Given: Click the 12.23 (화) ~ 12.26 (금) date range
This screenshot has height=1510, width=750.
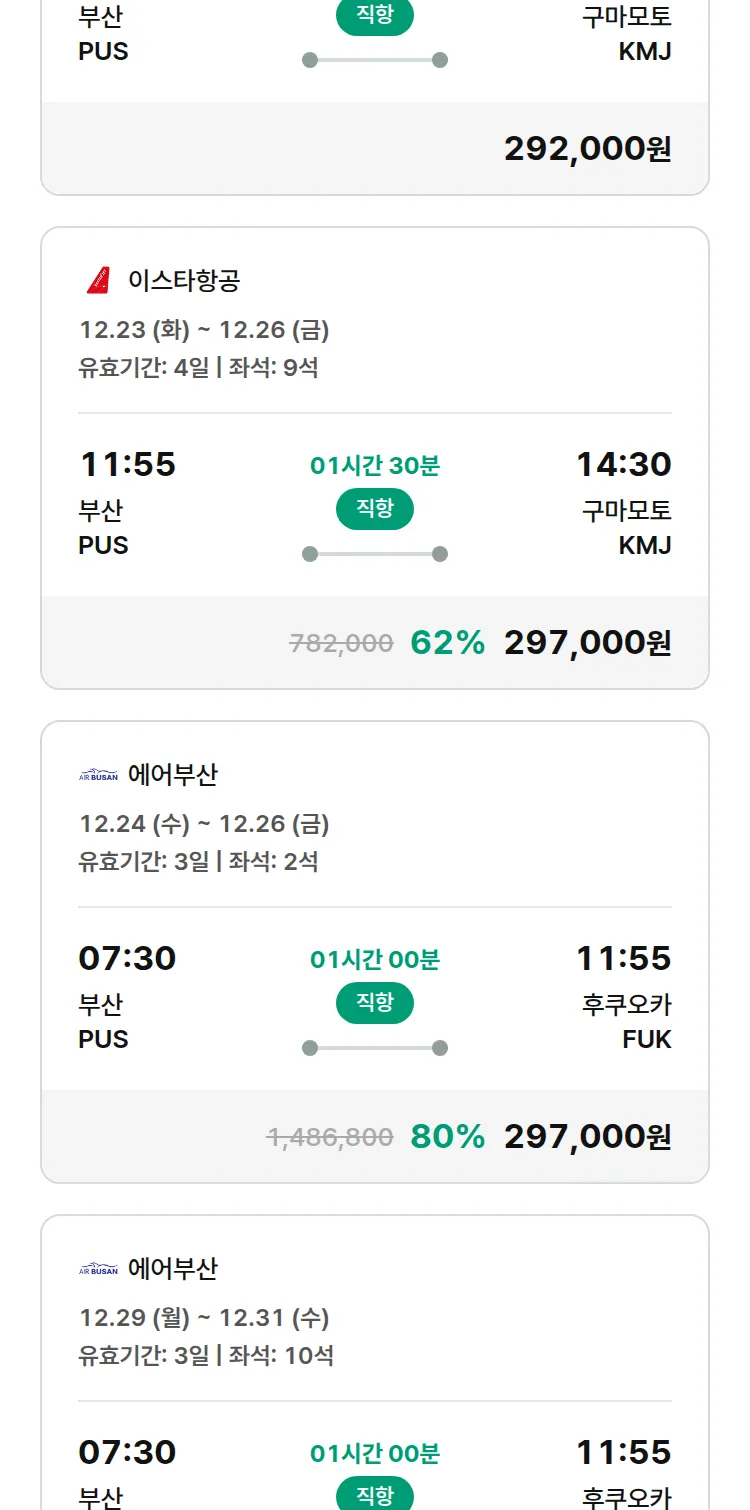Looking at the screenshot, I should click(x=204, y=330).
